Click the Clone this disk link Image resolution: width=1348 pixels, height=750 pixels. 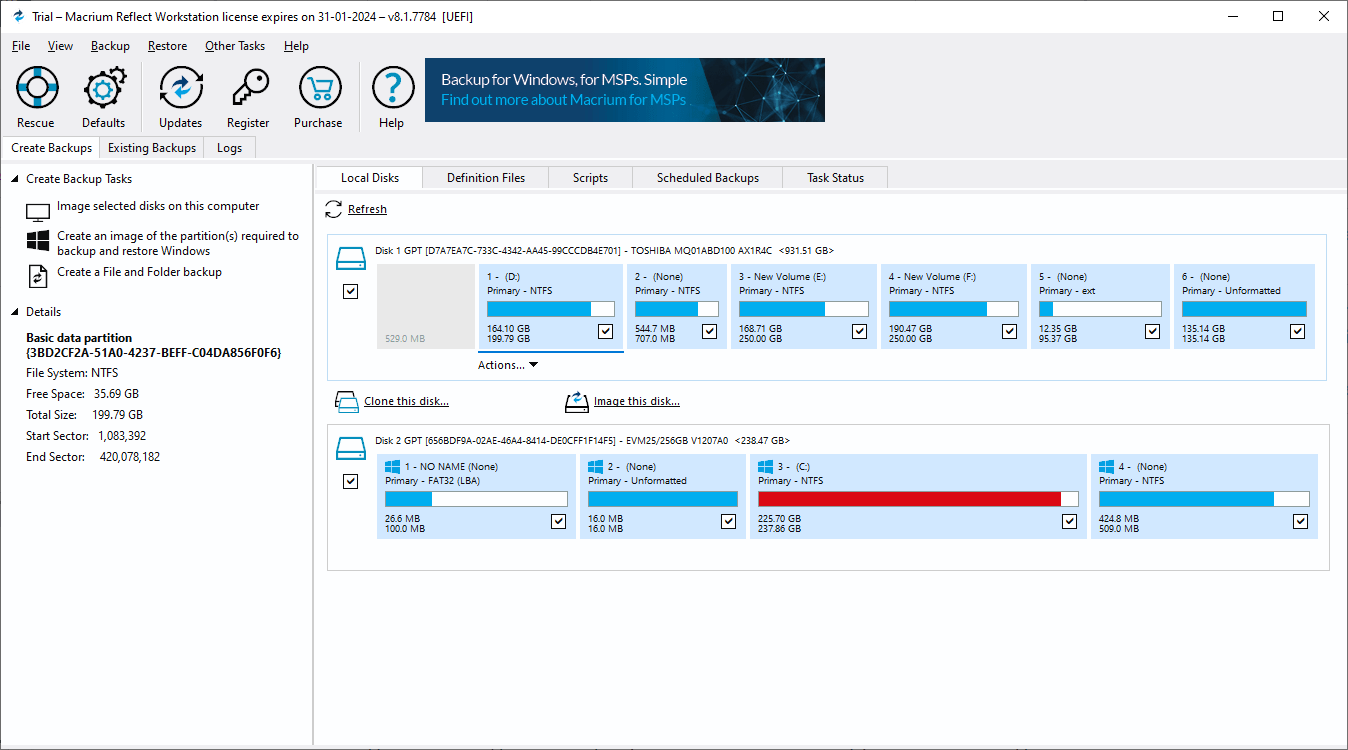pos(406,402)
